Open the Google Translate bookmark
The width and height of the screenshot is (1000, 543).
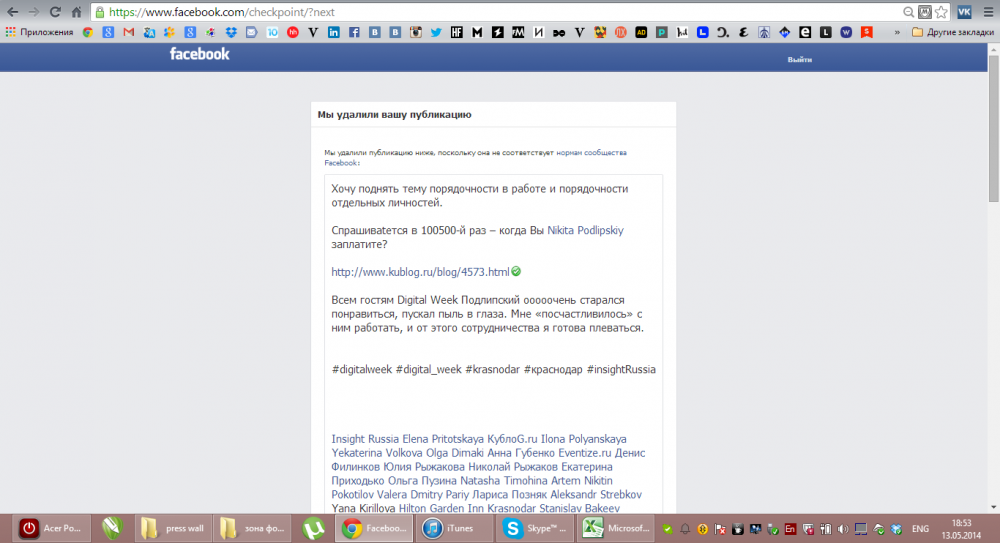point(149,32)
